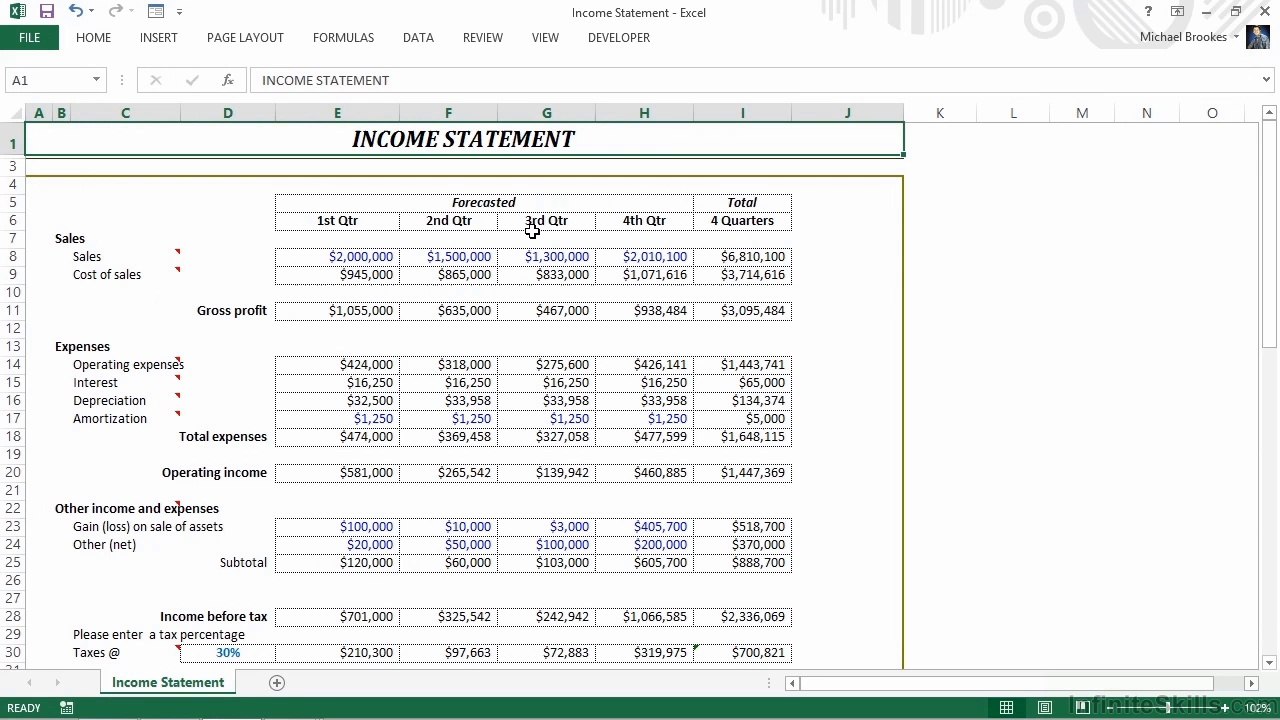The image size is (1280, 720).
Task: Open the PAGE LAYOUT ribbon tab
Action: 245,38
